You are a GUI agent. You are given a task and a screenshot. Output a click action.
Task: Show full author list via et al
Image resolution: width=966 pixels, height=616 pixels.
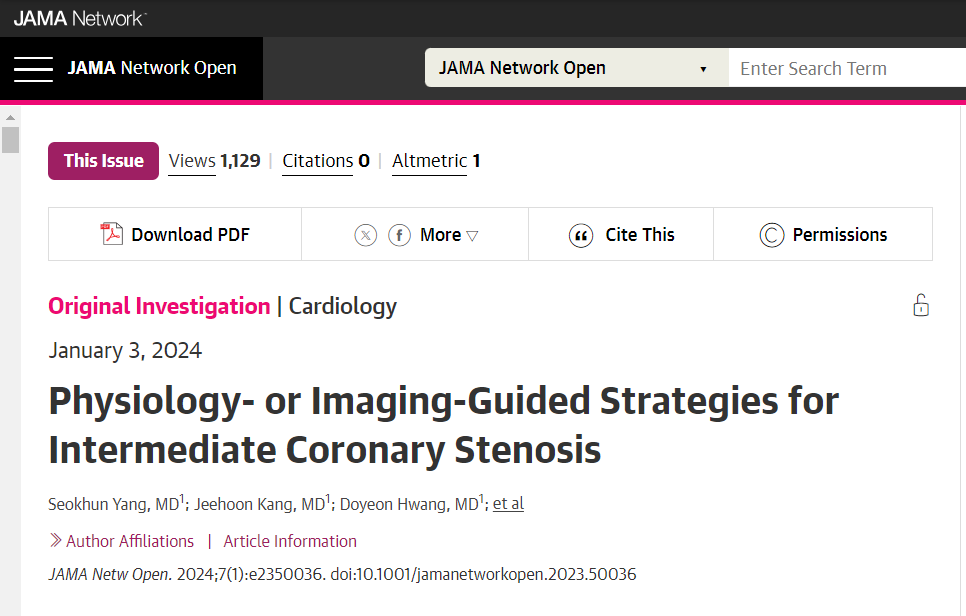[x=508, y=504]
